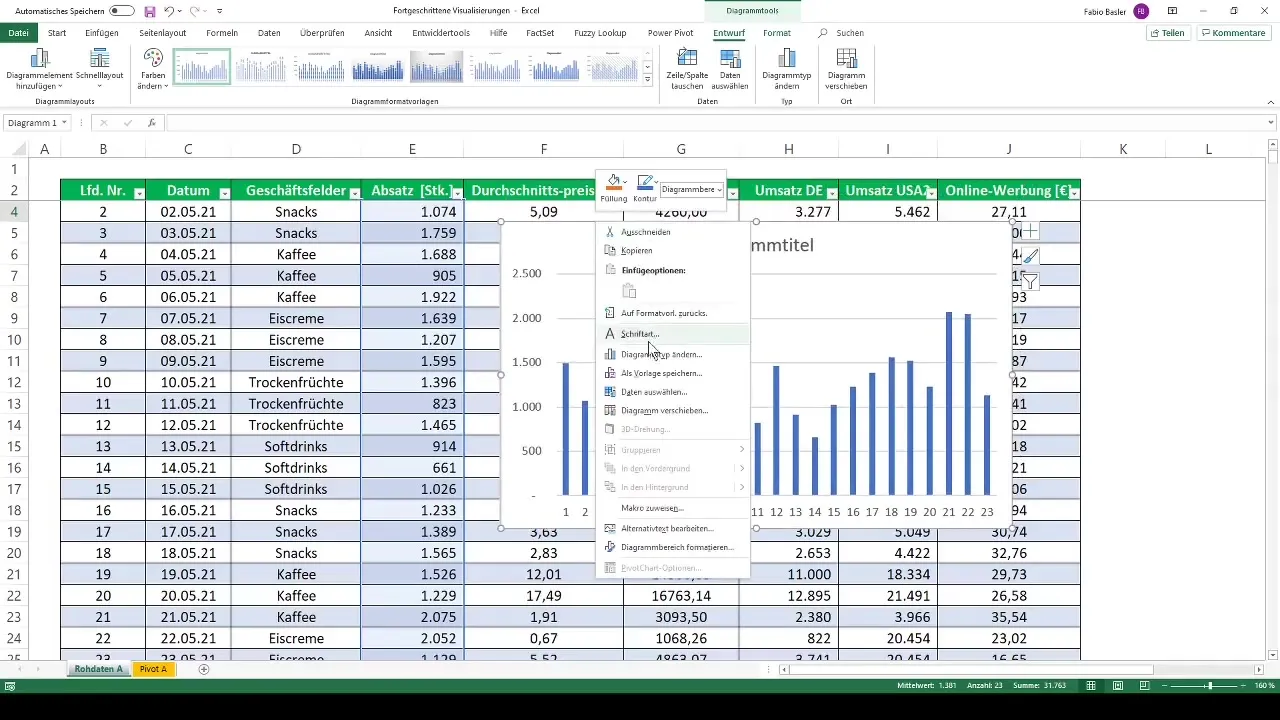Click the zoom in plus button
Screen dimensions: 1280x720
pyautogui.click(x=1246, y=686)
